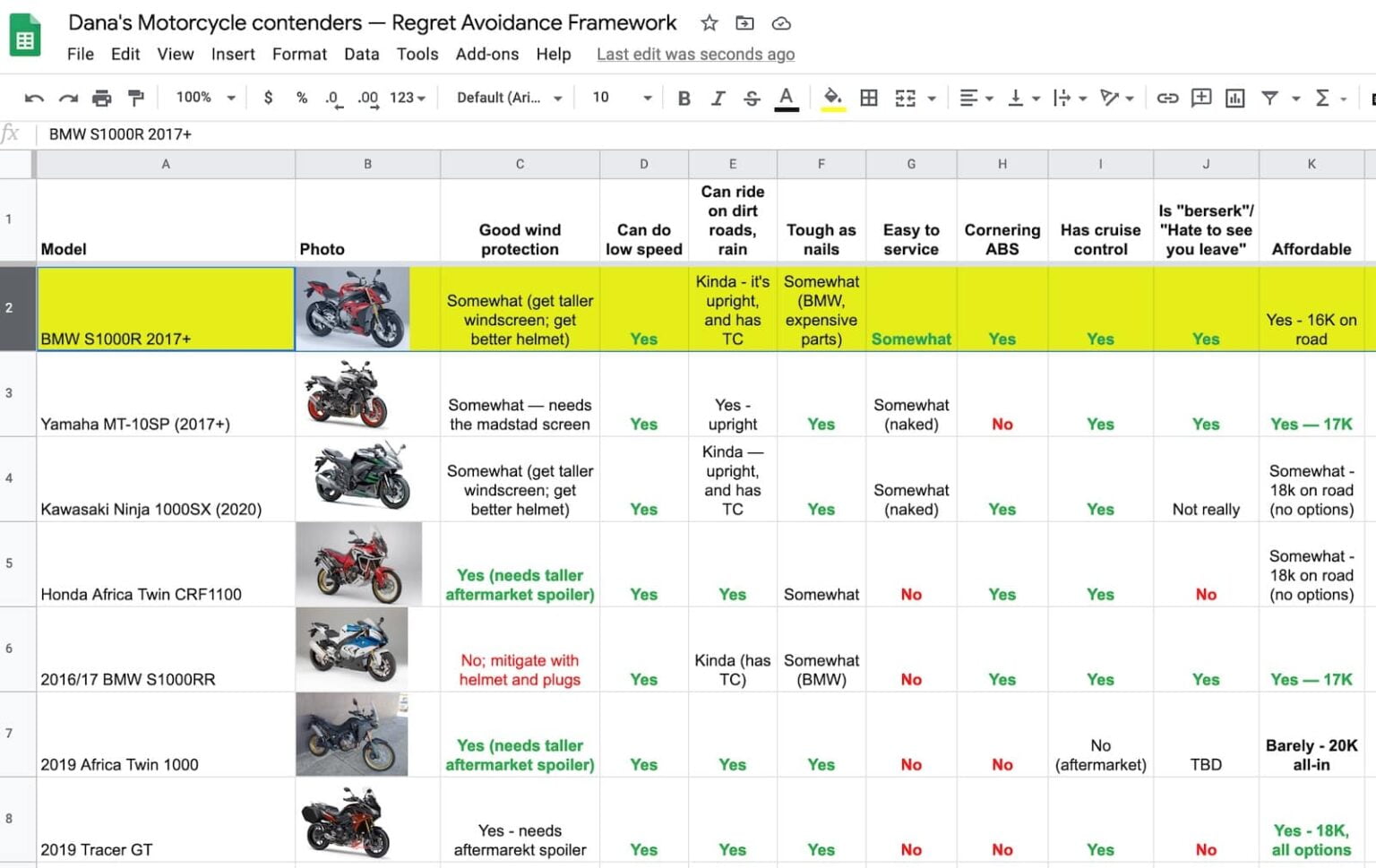This screenshot has width=1376, height=868.
Task: Open the Format menu
Action: (x=299, y=55)
